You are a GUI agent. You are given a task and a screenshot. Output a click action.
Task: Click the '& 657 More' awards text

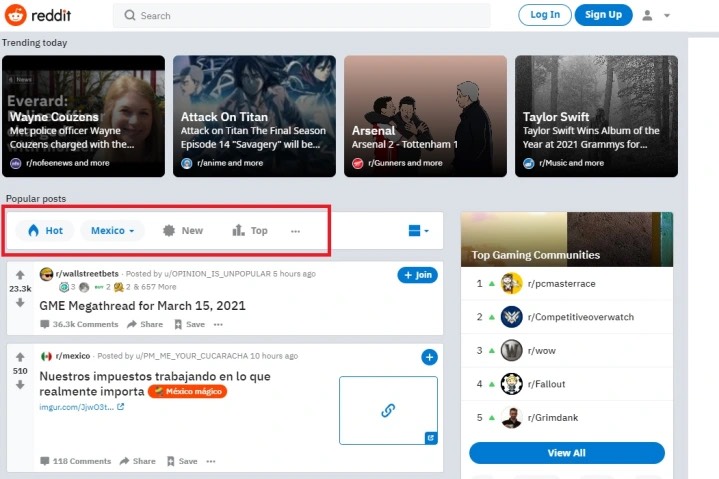click(x=155, y=287)
